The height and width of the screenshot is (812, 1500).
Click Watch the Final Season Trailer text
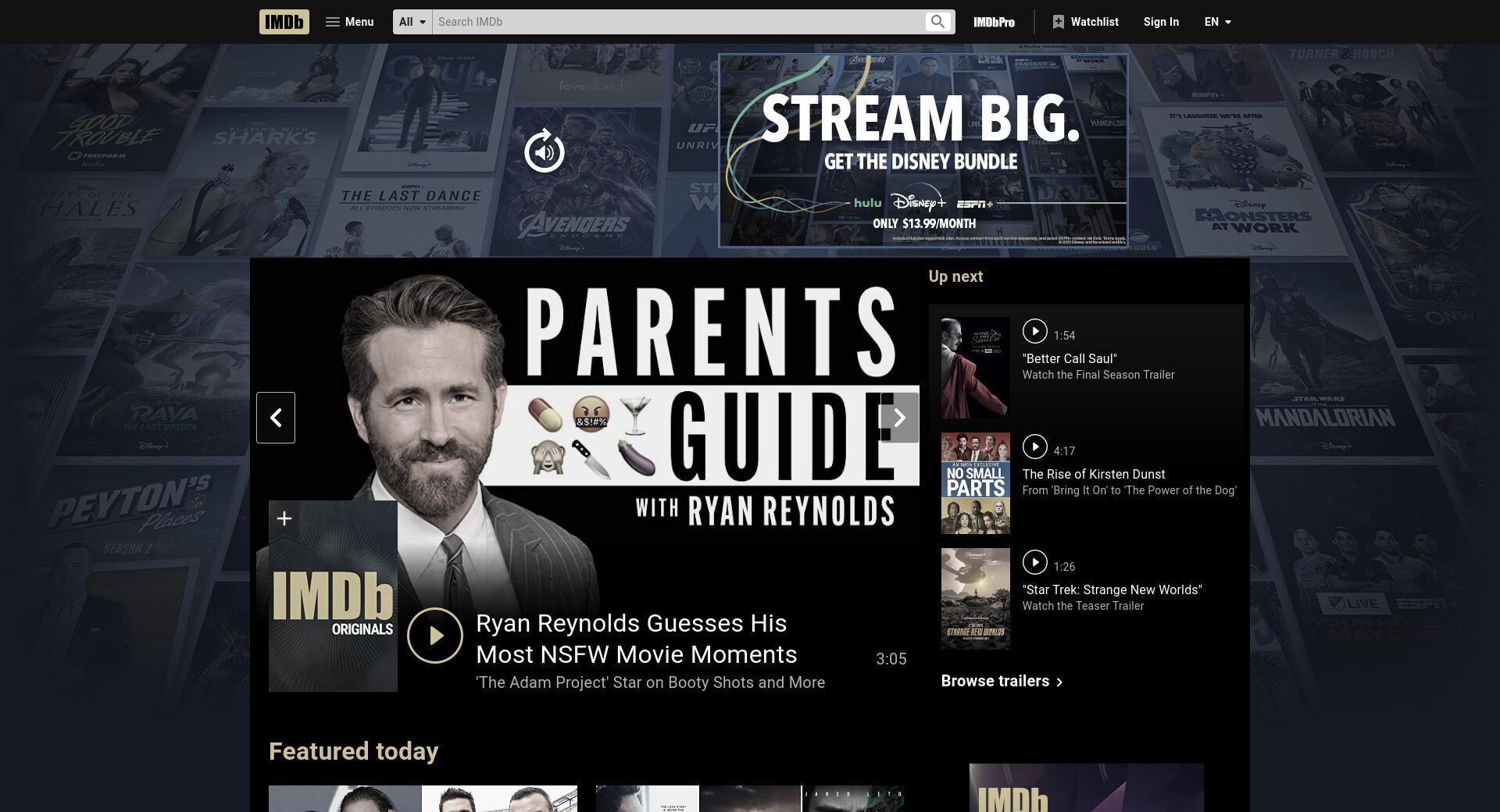[x=1098, y=375]
